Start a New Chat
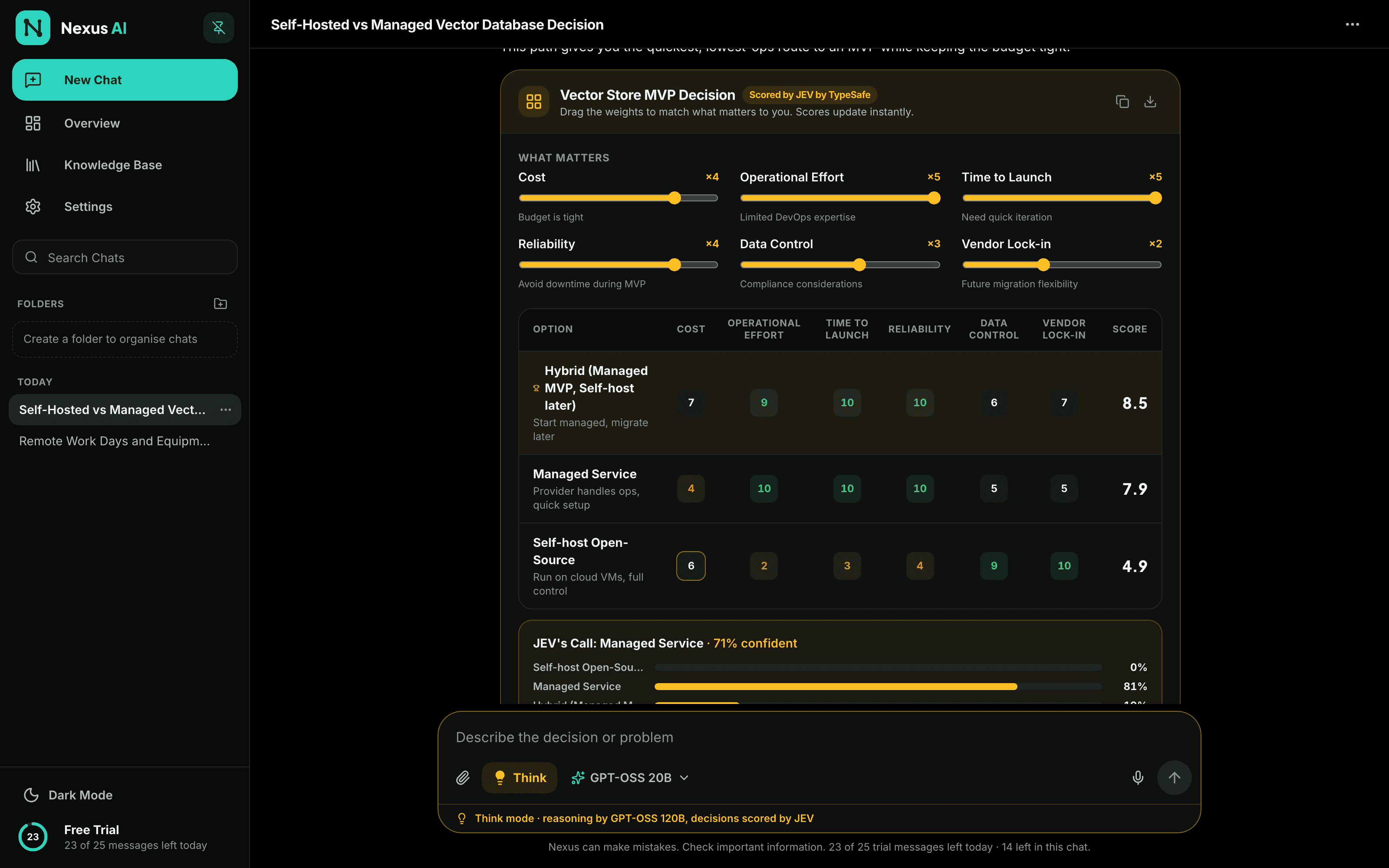The height and width of the screenshot is (868, 1389). pyautogui.click(x=125, y=80)
